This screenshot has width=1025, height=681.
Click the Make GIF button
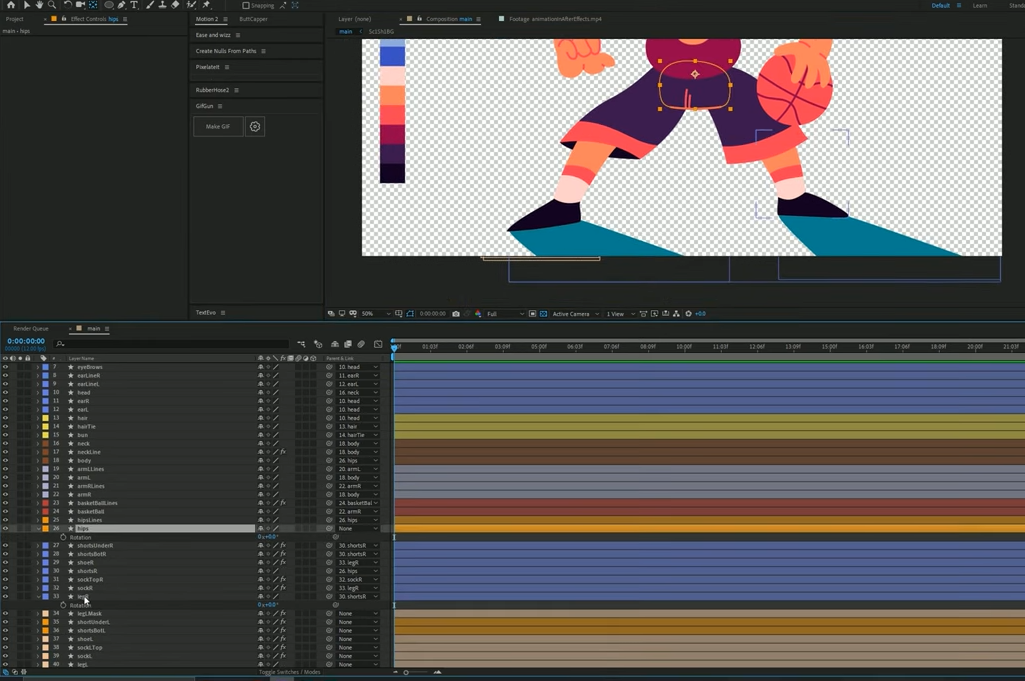(x=218, y=127)
